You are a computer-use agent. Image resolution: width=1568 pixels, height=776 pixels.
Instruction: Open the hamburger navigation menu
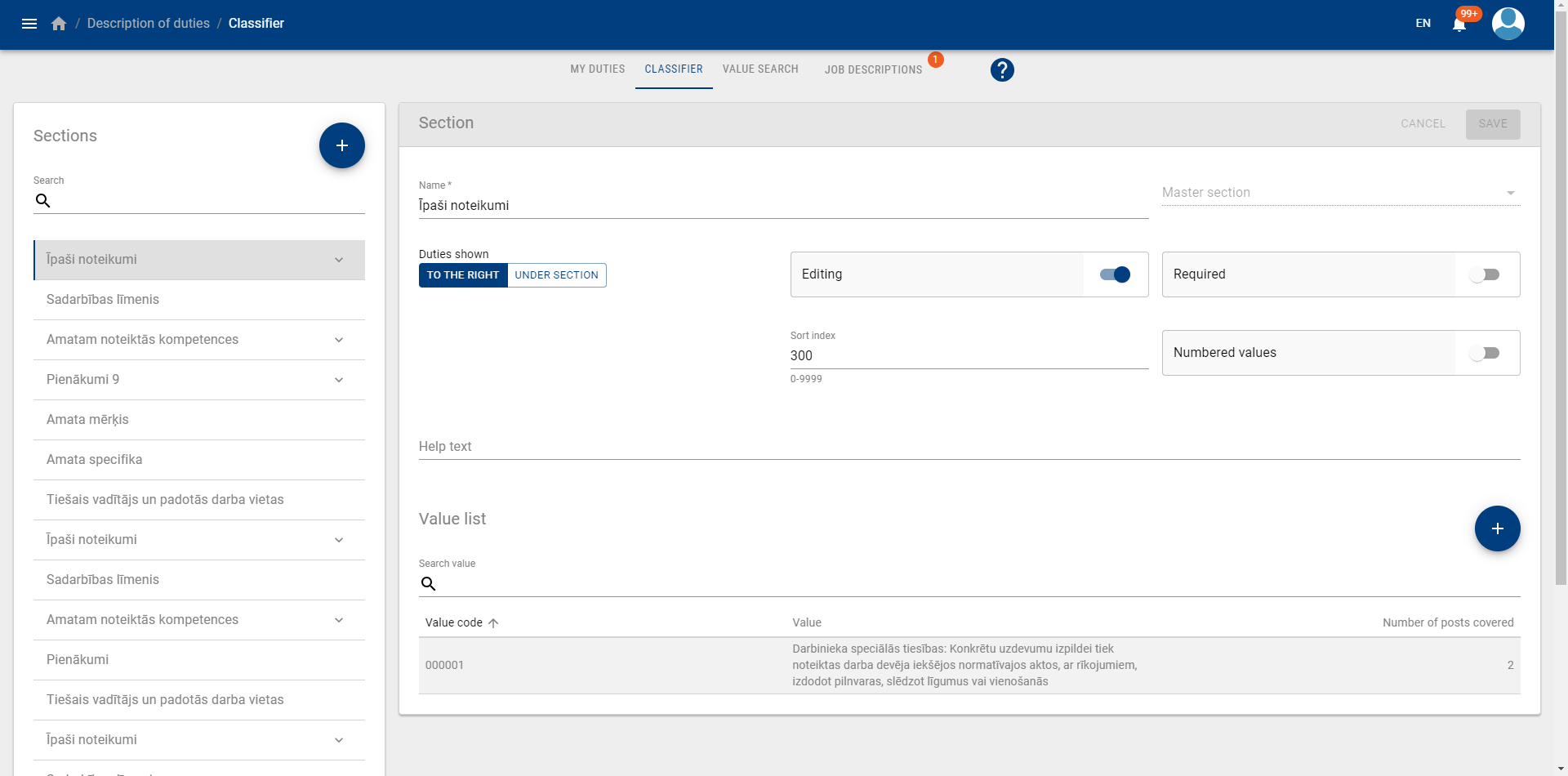[x=29, y=24]
